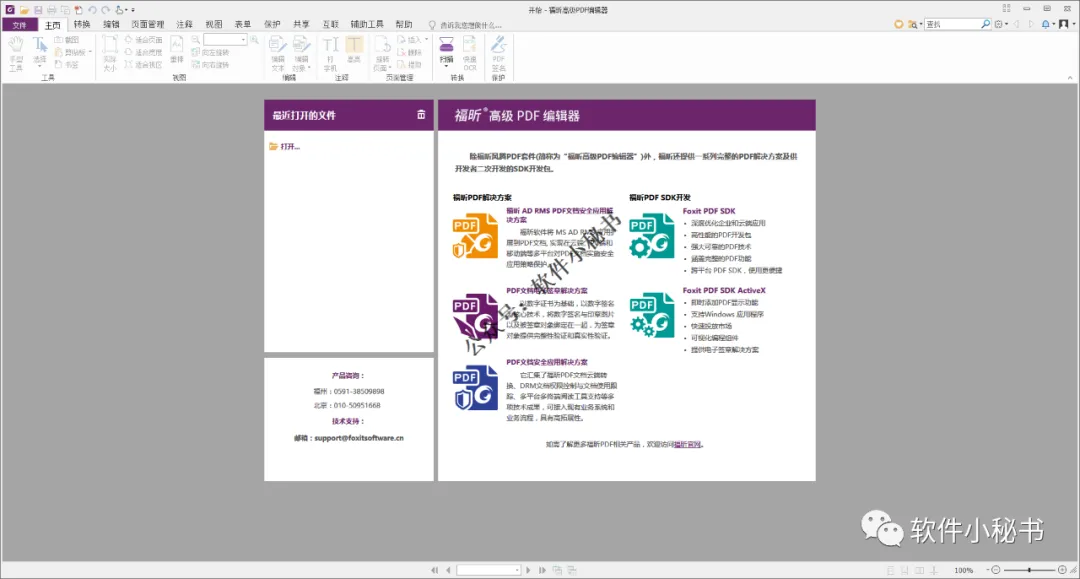Open the settings gear dropdown near search

coord(1001,24)
